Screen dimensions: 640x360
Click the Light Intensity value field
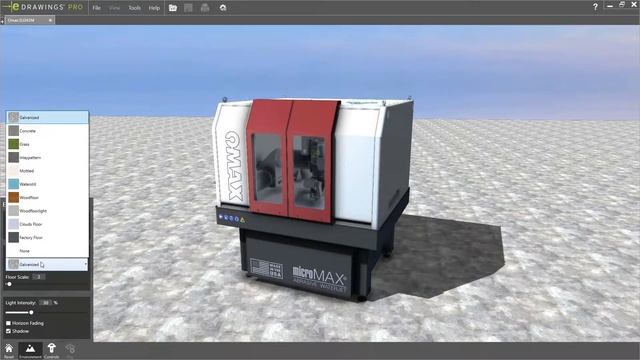pyautogui.click(x=46, y=303)
